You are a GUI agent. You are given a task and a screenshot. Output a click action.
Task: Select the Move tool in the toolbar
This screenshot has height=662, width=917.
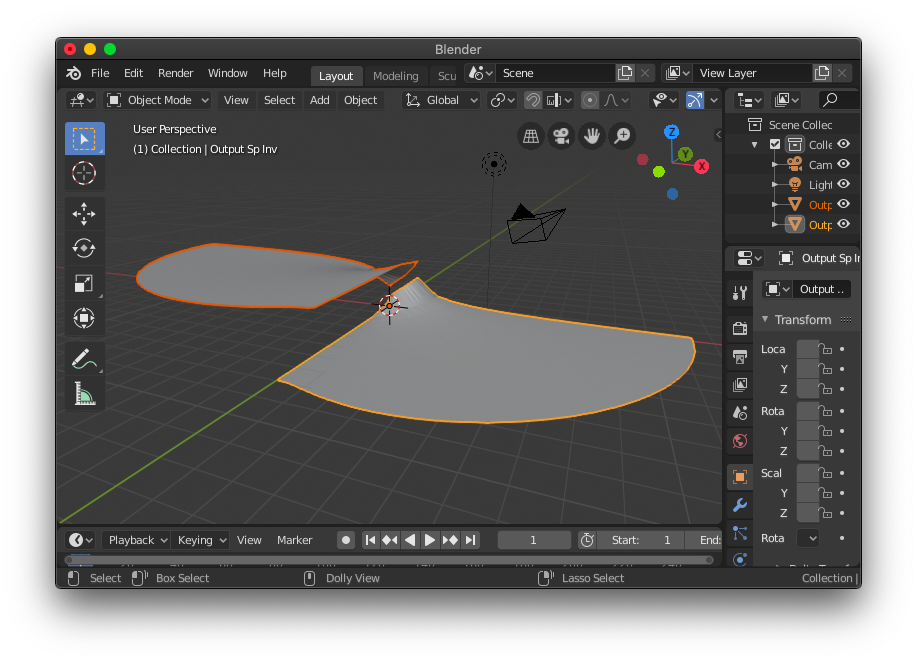(84, 213)
